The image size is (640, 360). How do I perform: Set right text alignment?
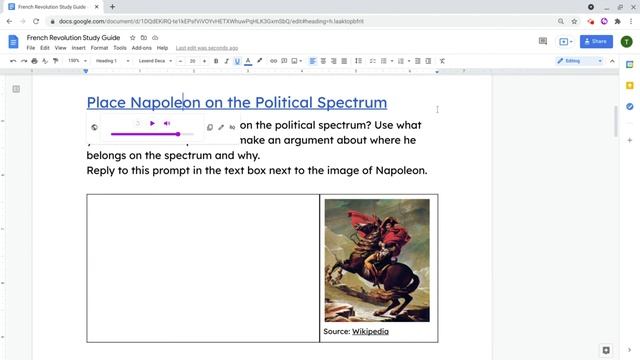[x=334, y=61]
